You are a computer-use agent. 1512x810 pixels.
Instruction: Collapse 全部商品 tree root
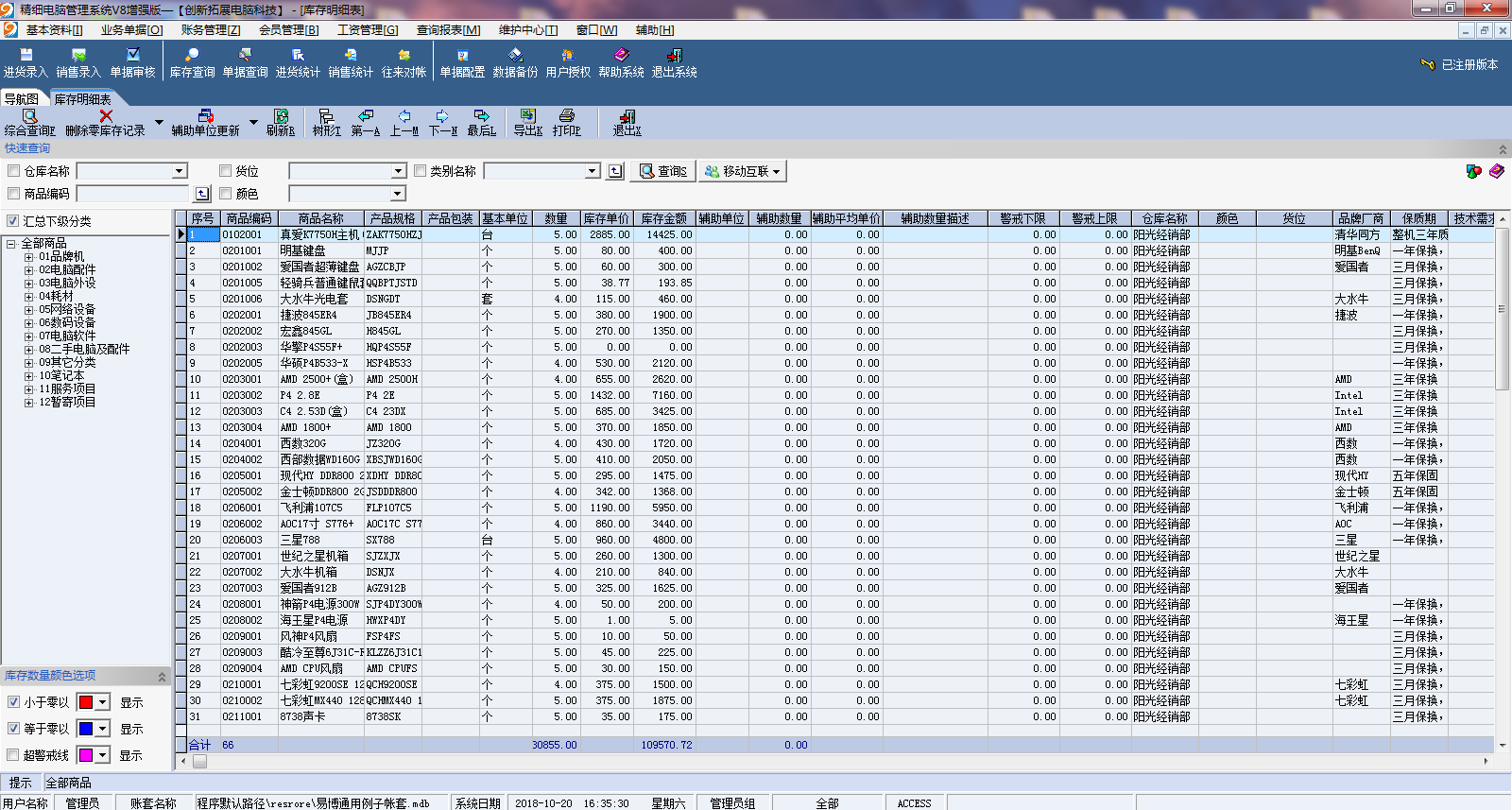pos(11,244)
